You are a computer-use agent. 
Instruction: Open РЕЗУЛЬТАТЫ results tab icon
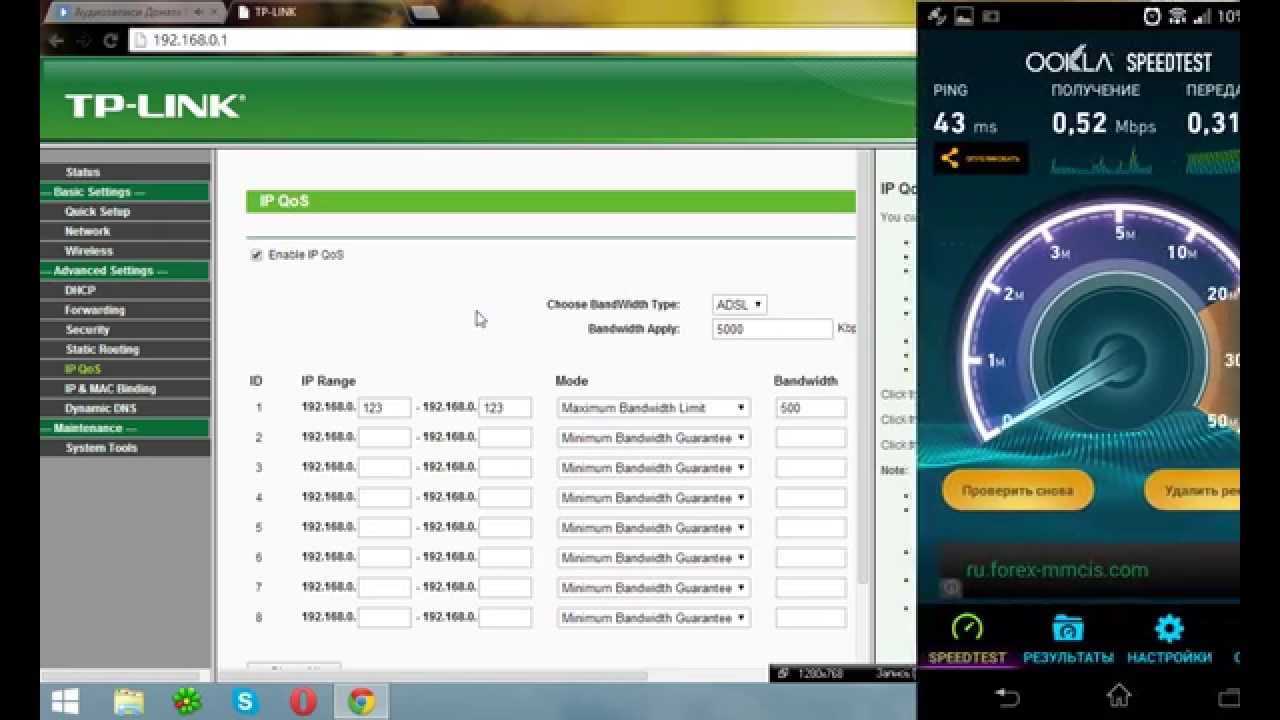[1068, 628]
